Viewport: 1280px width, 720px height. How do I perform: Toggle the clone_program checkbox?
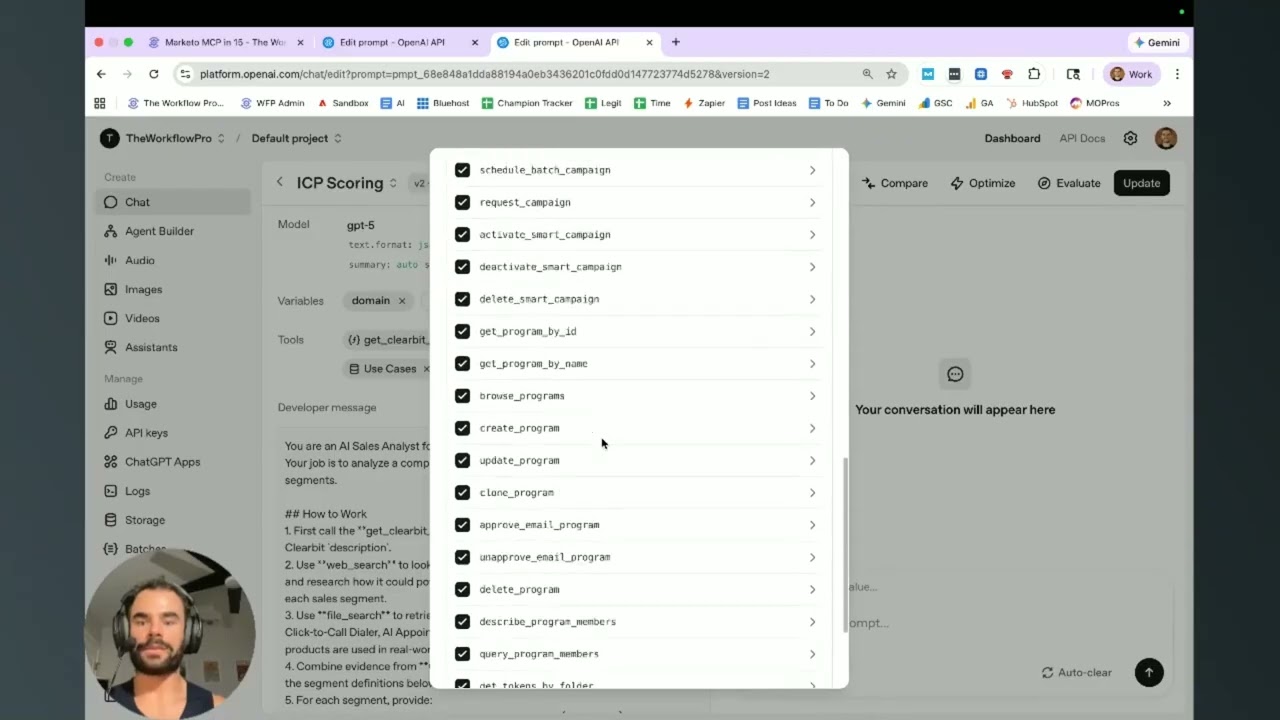[462, 492]
